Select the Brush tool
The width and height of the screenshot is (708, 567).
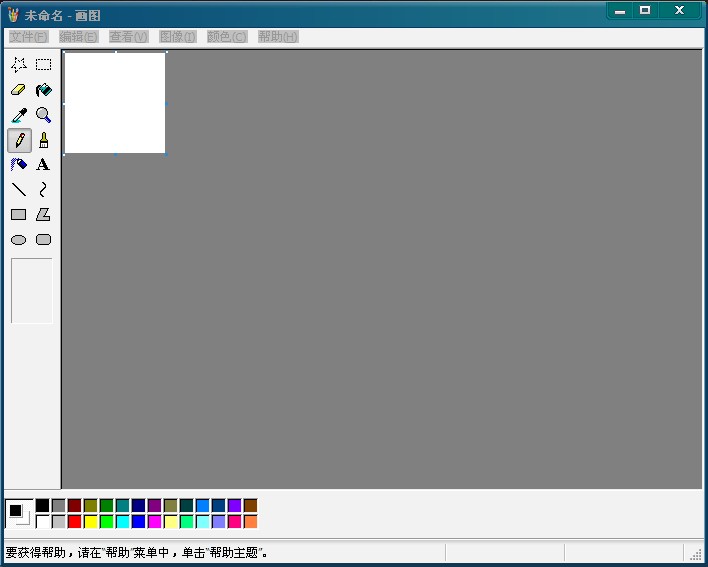[x=43, y=140]
